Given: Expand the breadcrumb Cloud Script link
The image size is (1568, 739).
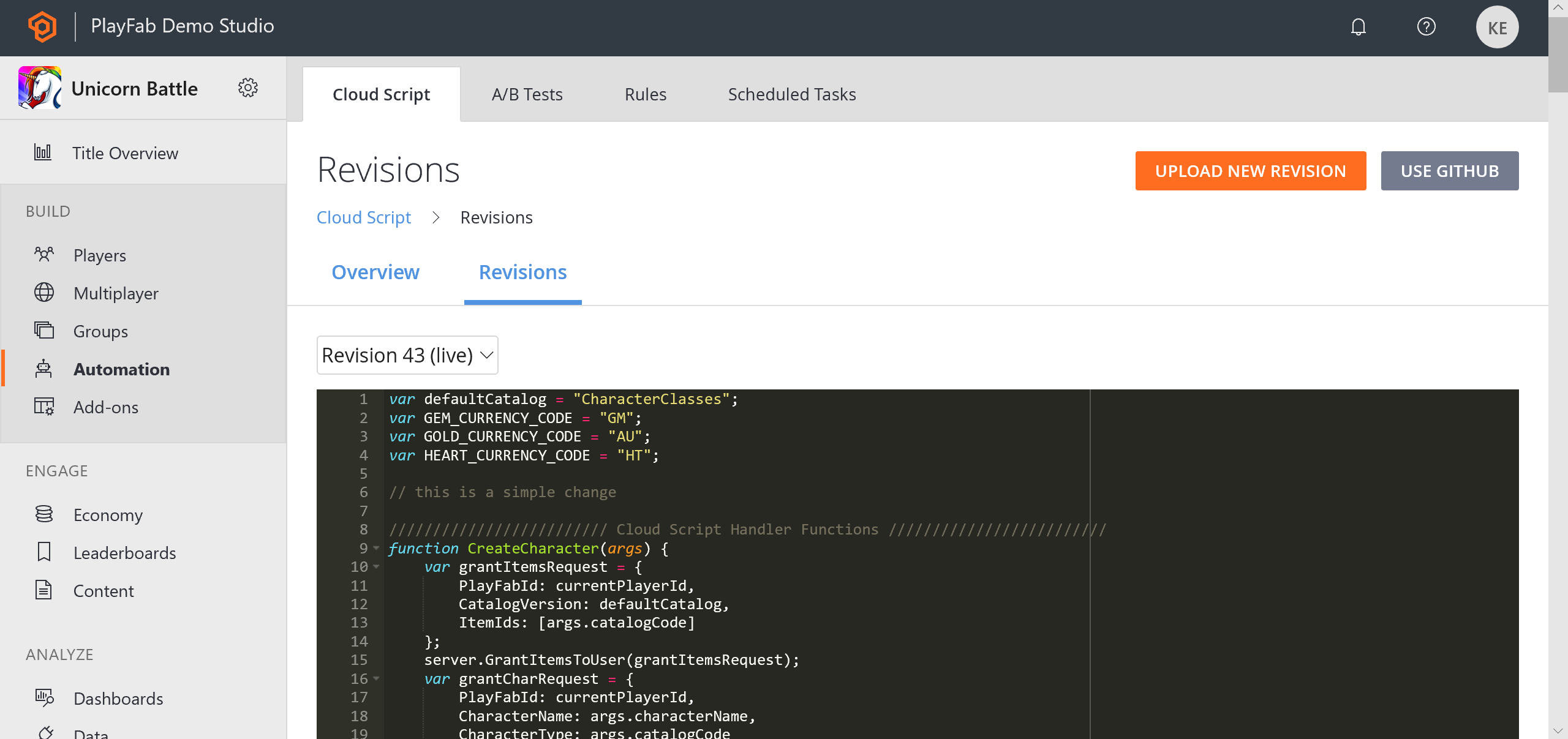Looking at the screenshot, I should [364, 217].
